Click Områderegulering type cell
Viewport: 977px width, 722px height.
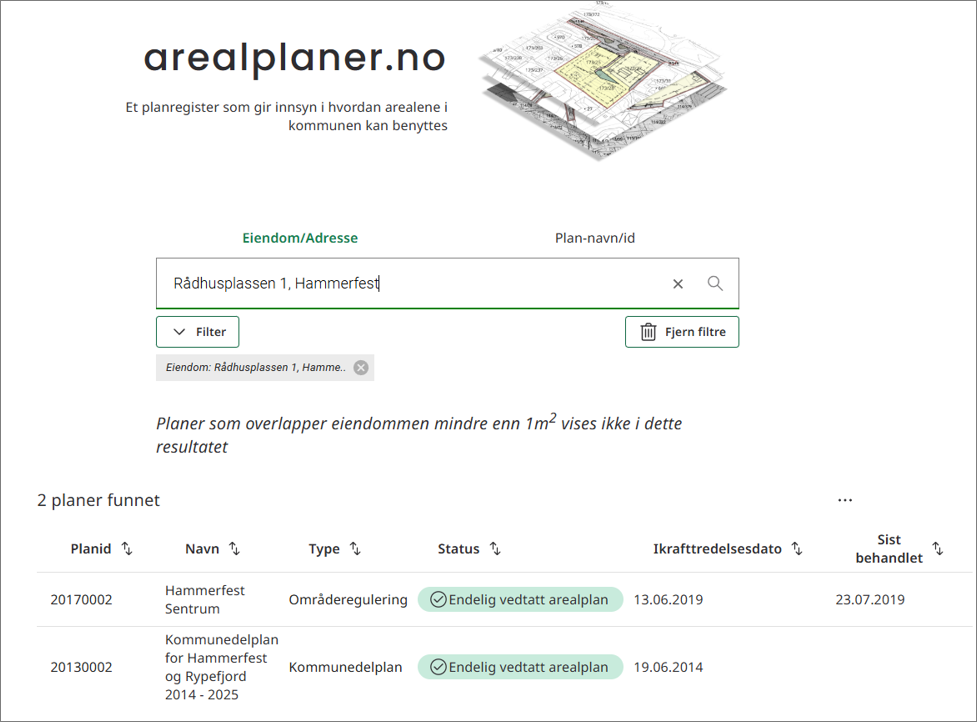coord(348,600)
